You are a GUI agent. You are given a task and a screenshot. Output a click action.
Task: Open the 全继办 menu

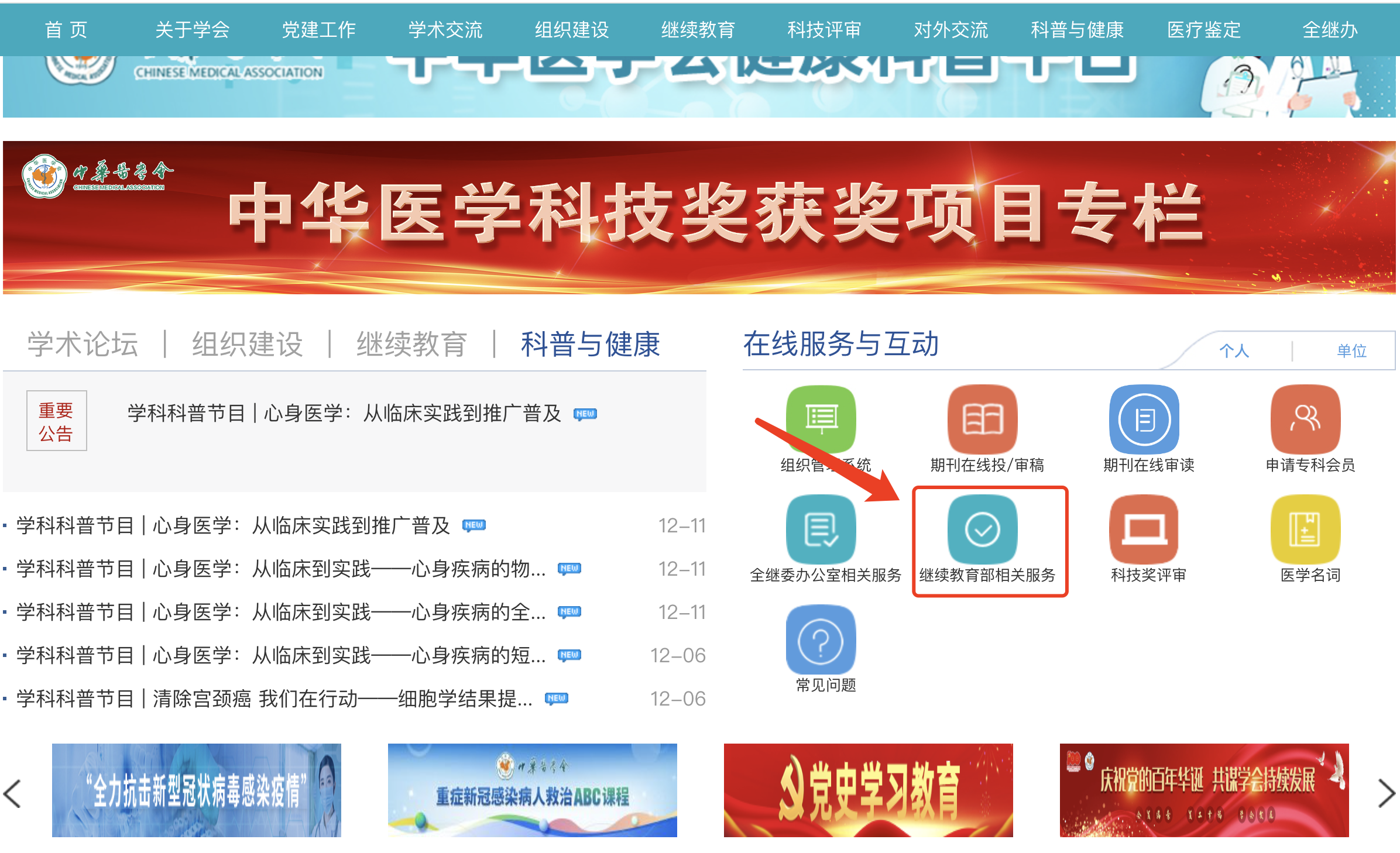(1330, 29)
